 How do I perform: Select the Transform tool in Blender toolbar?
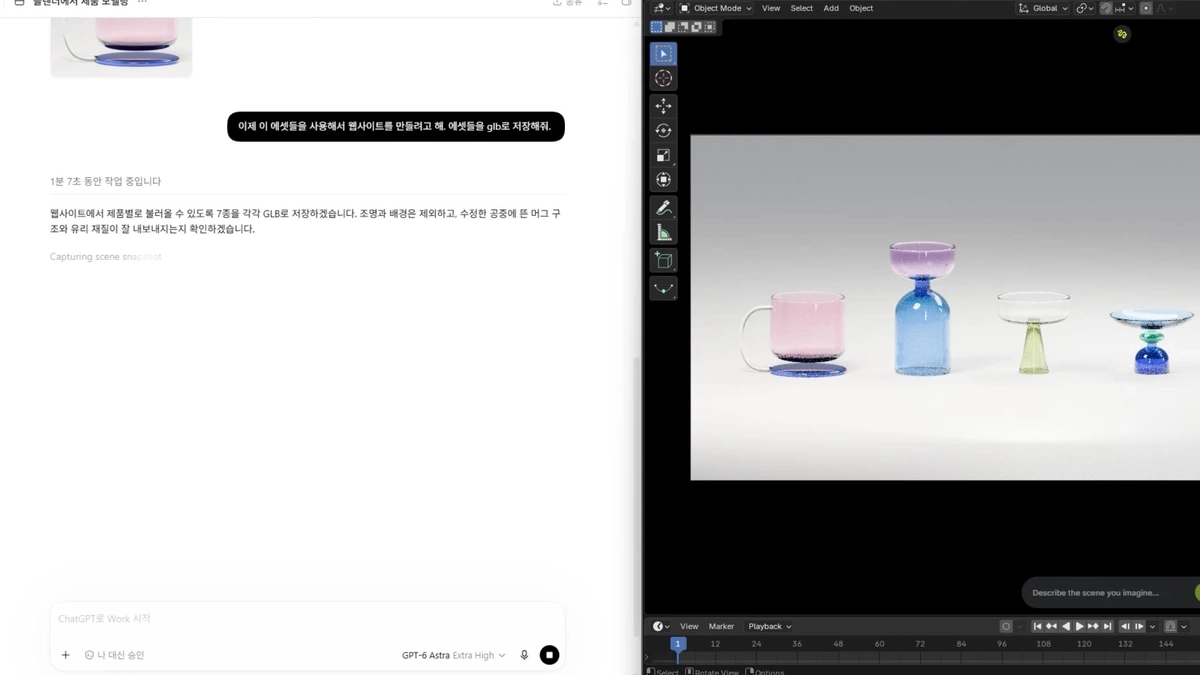pos(663,180)
